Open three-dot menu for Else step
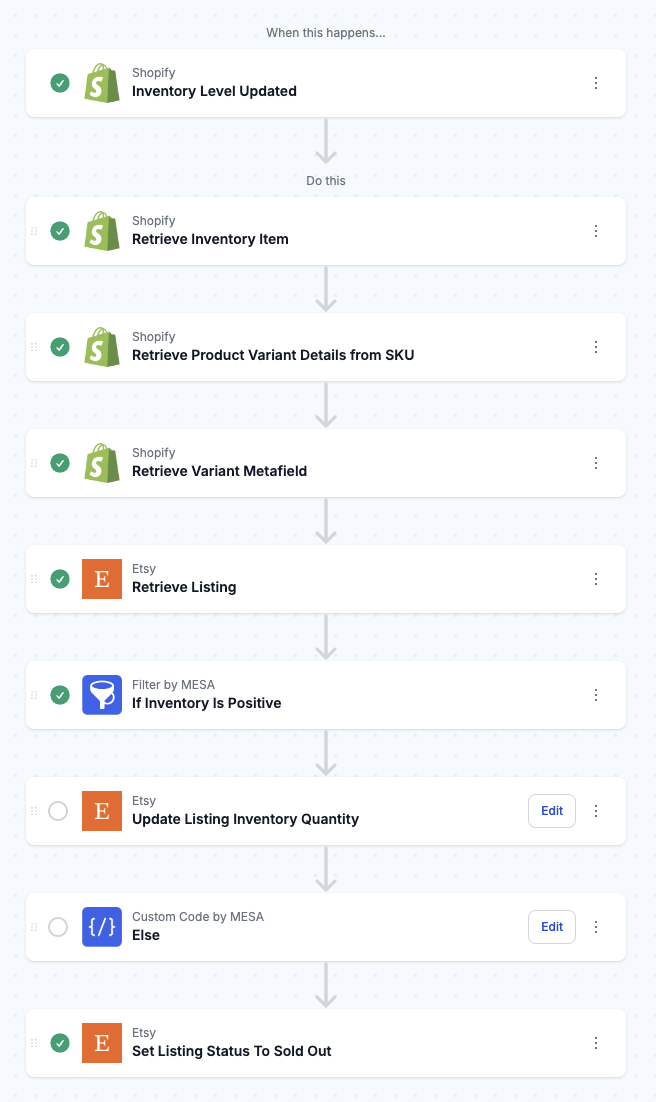Viewport: 656px width, 1102px height. [x=596, y=927]
